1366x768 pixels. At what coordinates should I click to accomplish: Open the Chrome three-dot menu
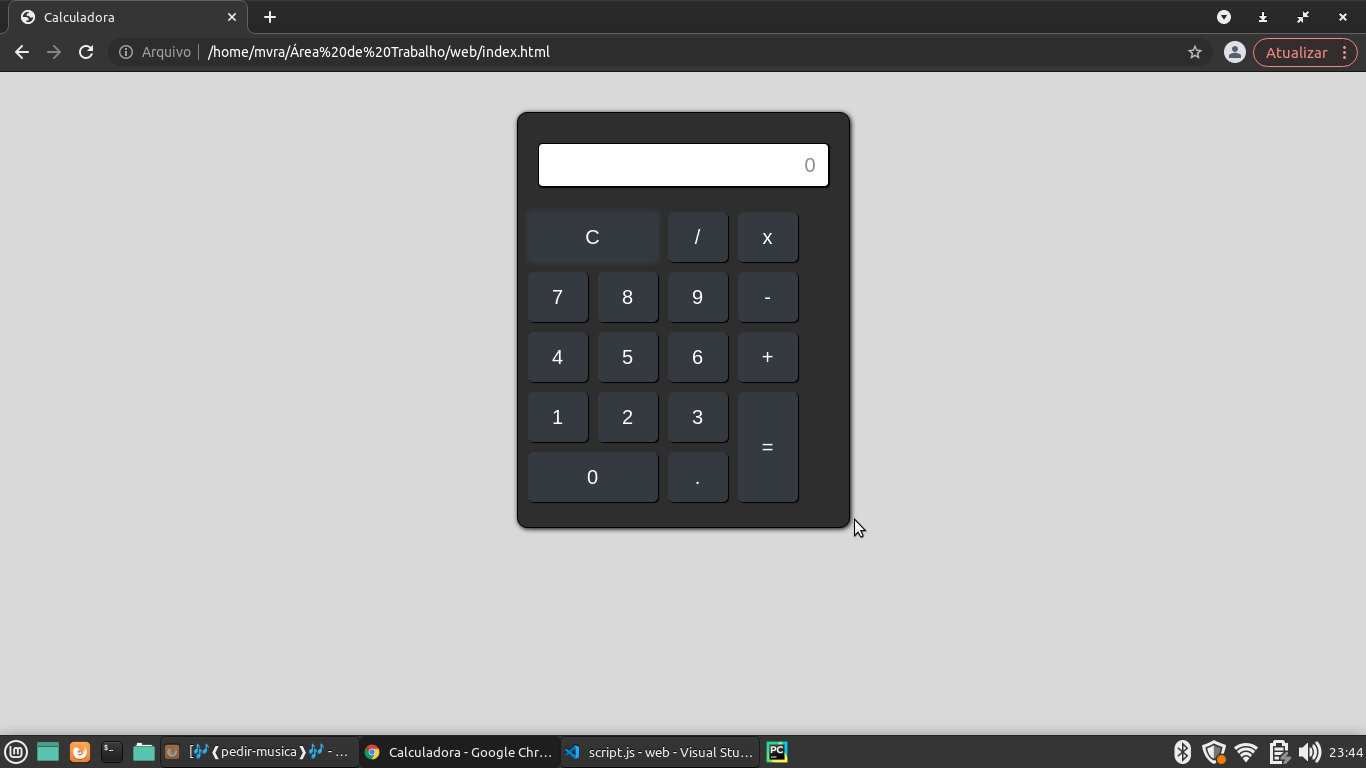point(1346,51)
